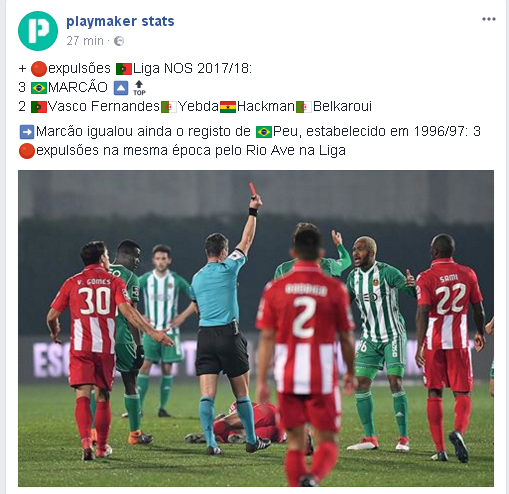Click the Brazil flag before MARCÃO
This screenshot has height=494, width=509.
[39, 88]
